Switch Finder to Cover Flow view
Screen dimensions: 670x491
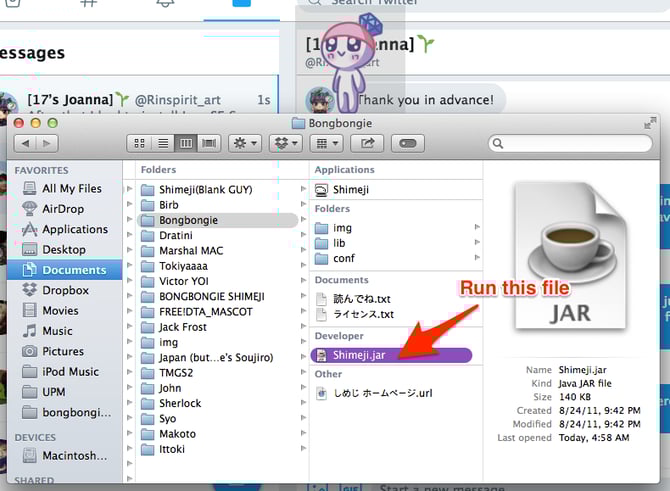point(209,143)
